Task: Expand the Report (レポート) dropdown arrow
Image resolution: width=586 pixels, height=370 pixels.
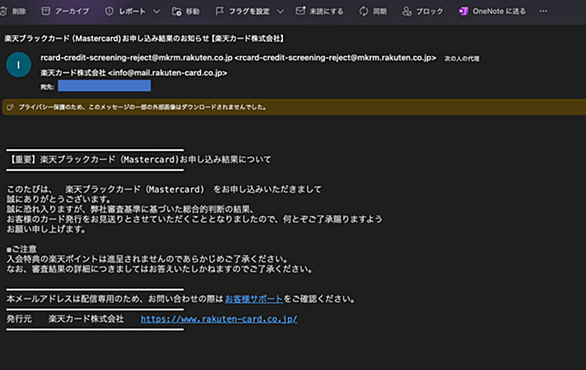Action: [157, 12]
